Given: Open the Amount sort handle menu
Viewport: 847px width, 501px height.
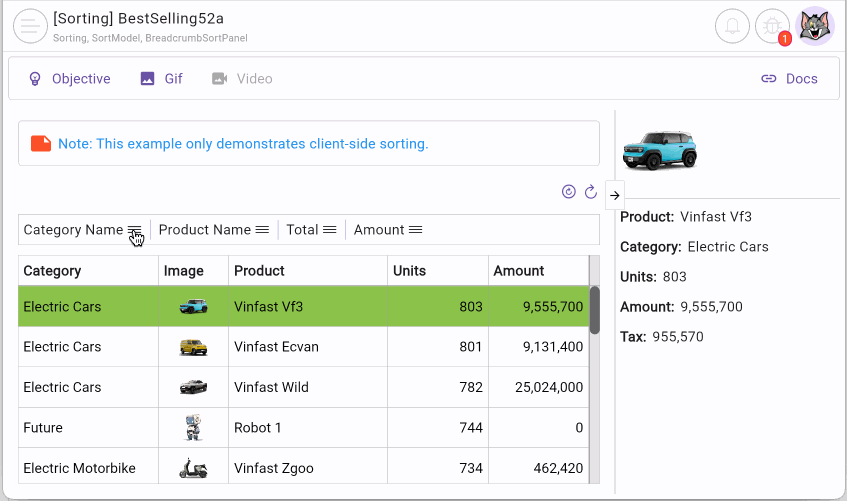Looking at the screenshot, I should tap(415, 230).
